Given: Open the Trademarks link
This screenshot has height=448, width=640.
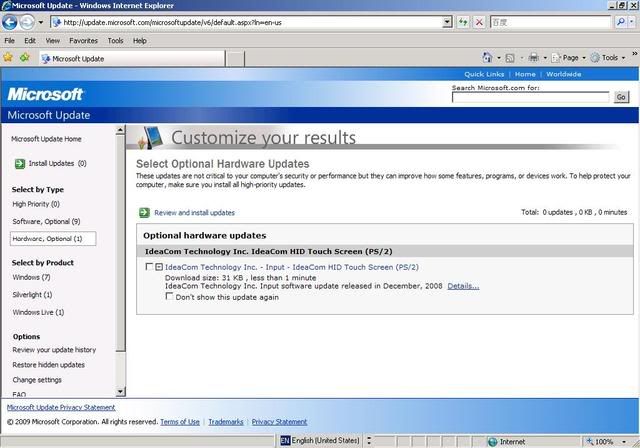Looking at the screenshot, I should 226,422.
